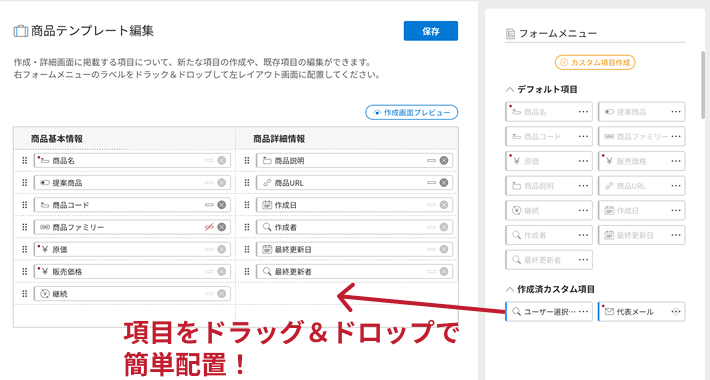Click the drag handle beside 商品ファミリー
Viewport: 710px width, 380px height.
[x=24, y=227]
